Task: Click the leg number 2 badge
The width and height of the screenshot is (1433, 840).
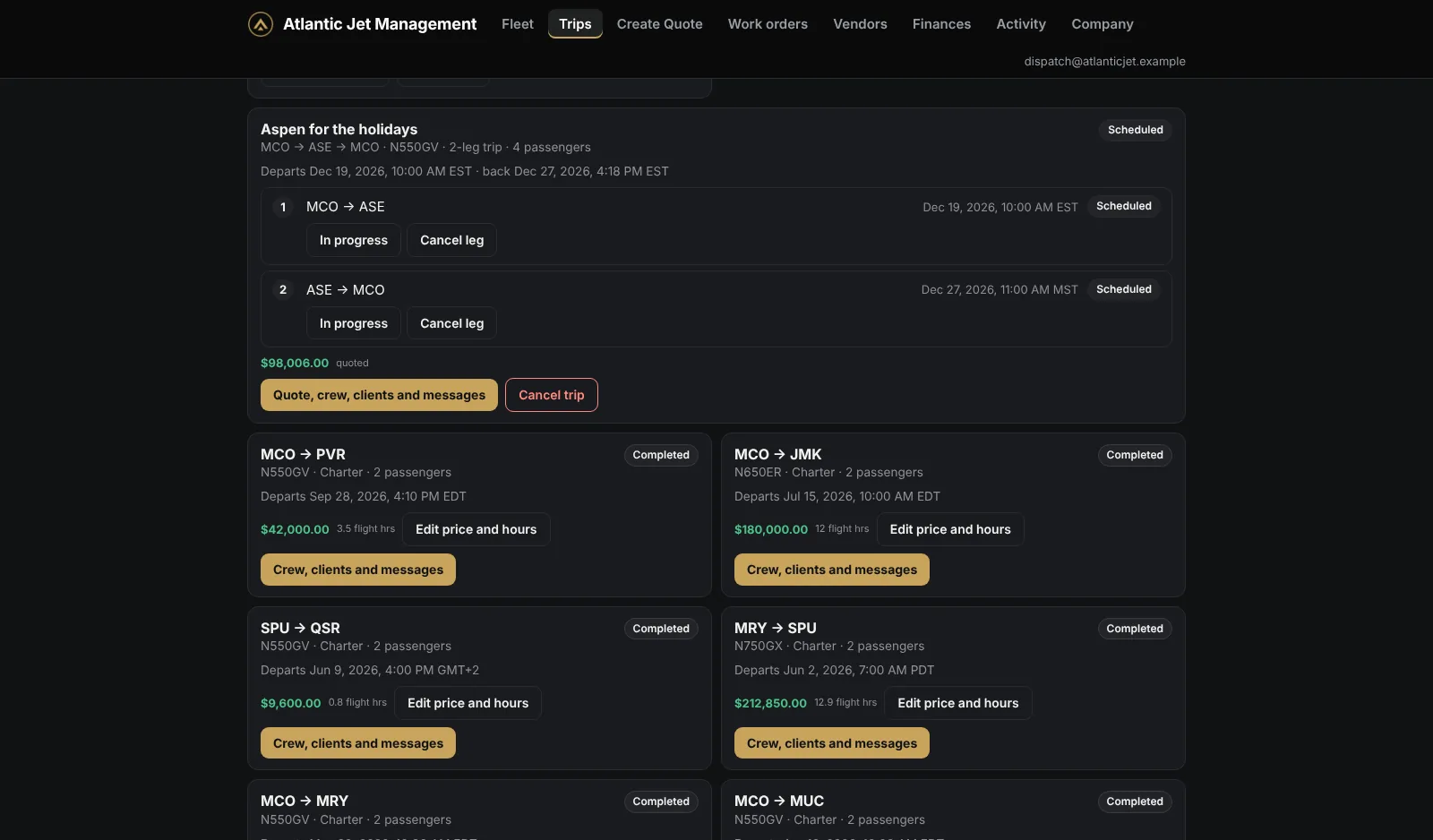Action: [283, 290]
